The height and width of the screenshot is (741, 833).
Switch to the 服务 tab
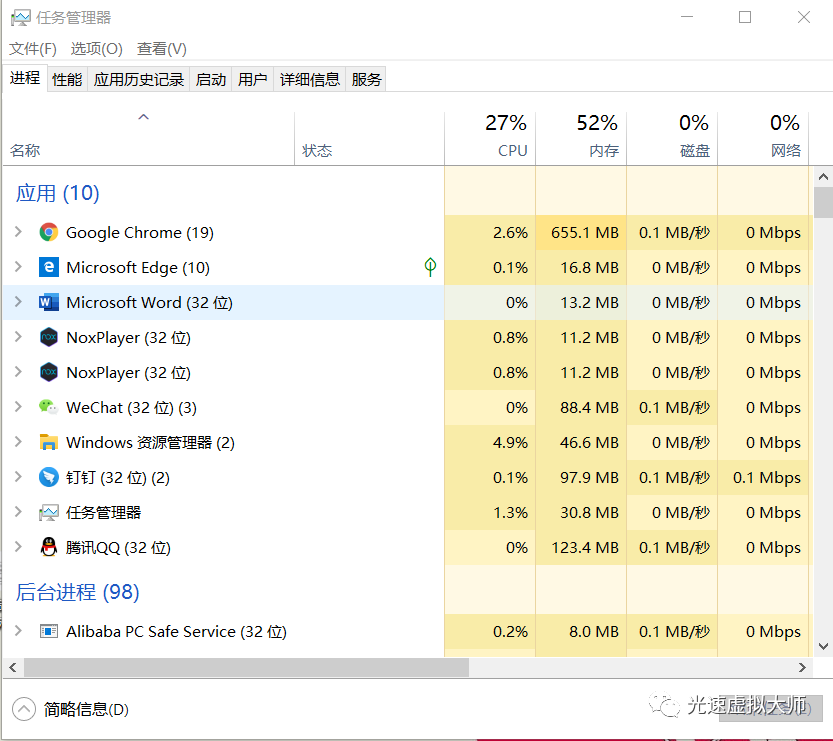click(366, 80)
